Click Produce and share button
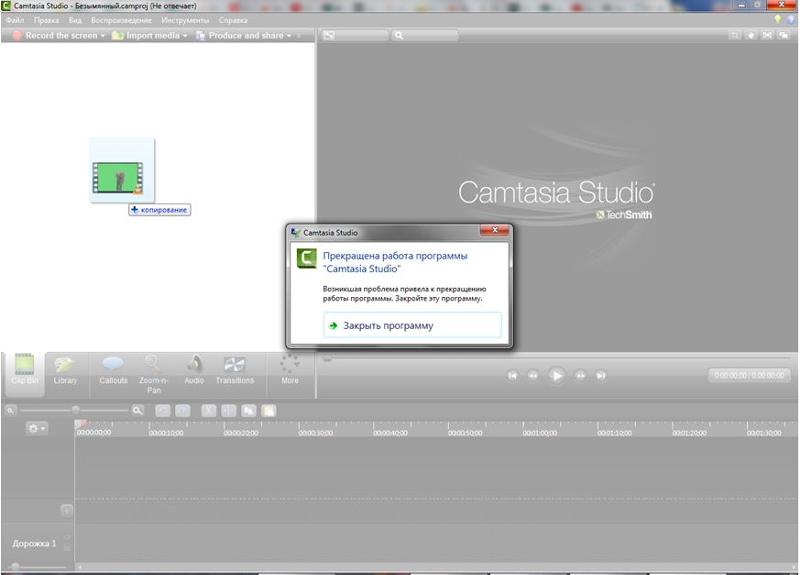 (240, 36)
